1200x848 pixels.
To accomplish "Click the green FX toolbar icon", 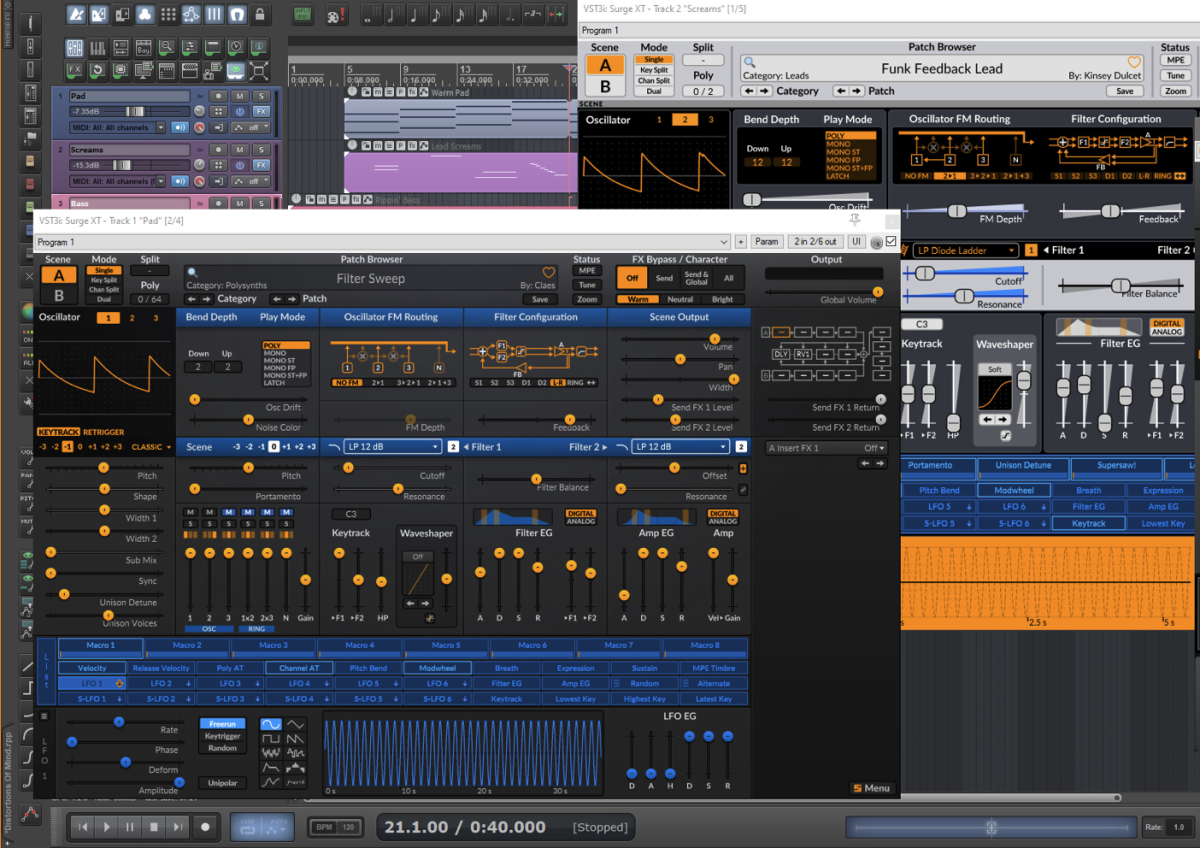I will pyautogui.click(x=75, y=70).
